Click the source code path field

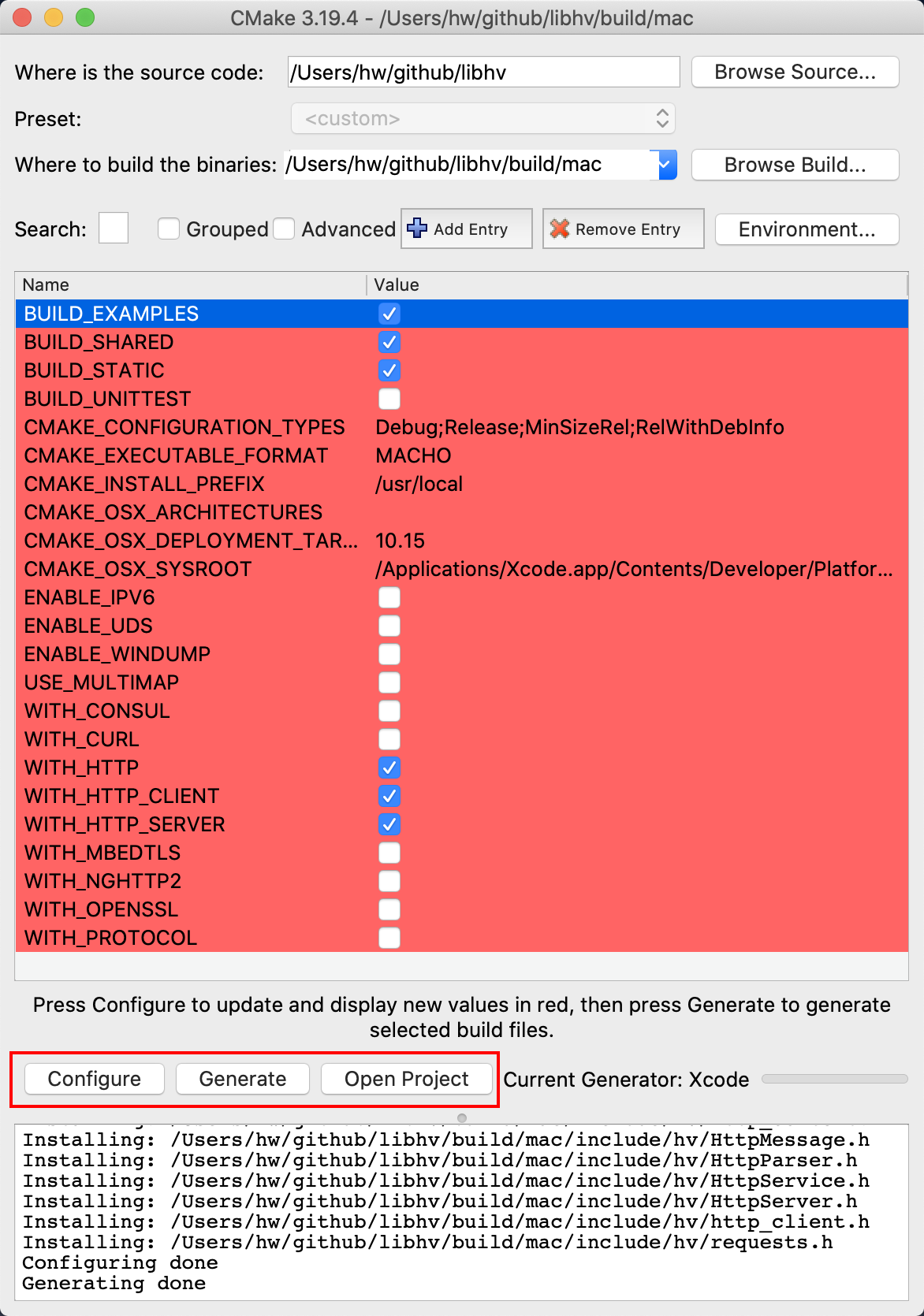tap(483, 72)
